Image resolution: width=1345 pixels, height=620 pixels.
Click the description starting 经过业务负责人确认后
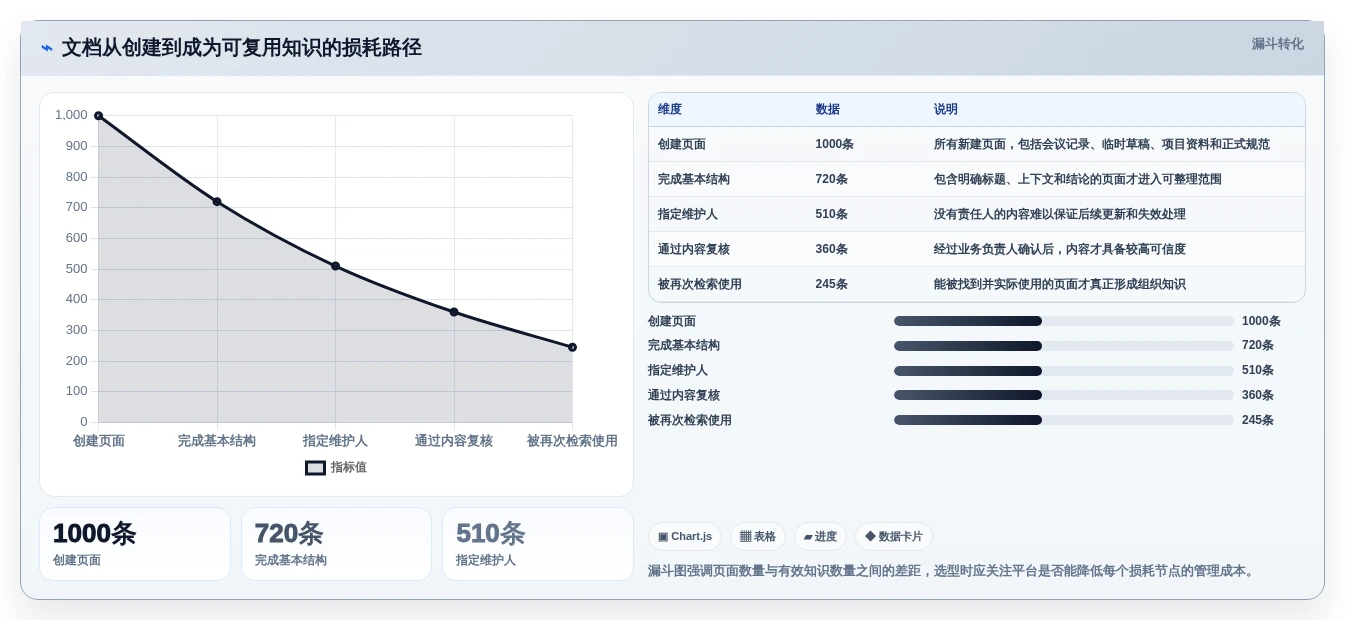click(1060, 249)
